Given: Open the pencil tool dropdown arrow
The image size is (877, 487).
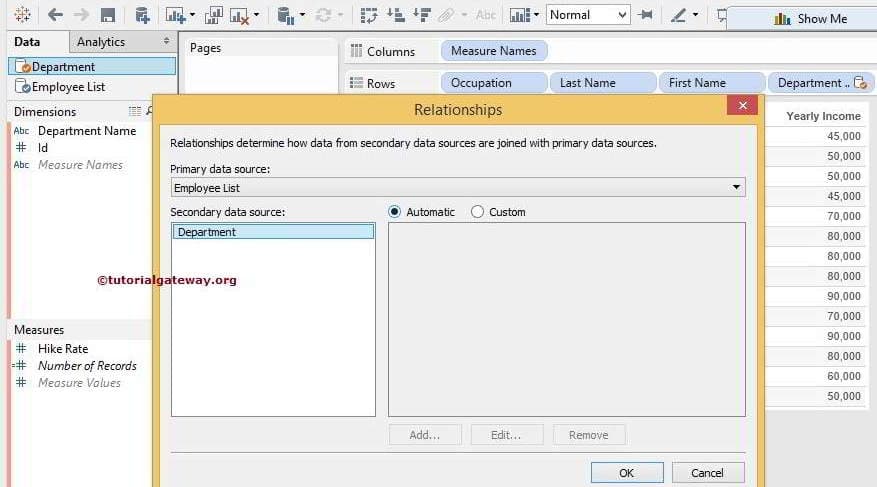Looking at the screenshot, I should click(x=695, y=15).
